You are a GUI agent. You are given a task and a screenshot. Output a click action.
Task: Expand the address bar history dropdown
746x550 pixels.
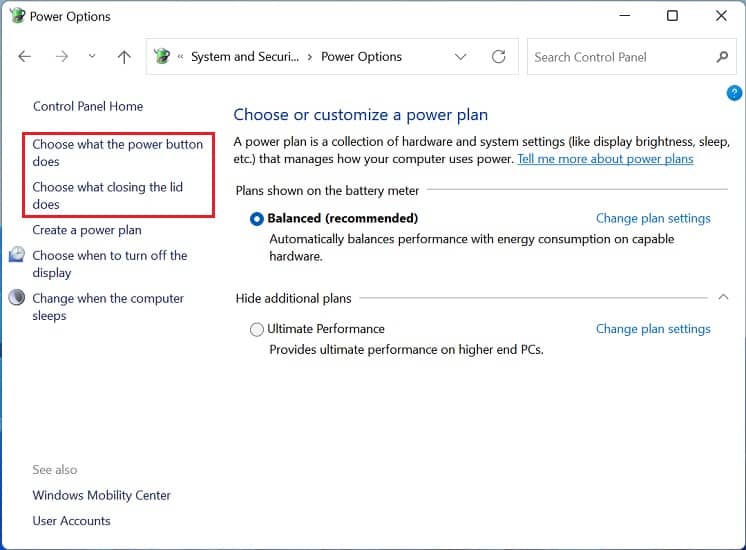tap(460, 57)
